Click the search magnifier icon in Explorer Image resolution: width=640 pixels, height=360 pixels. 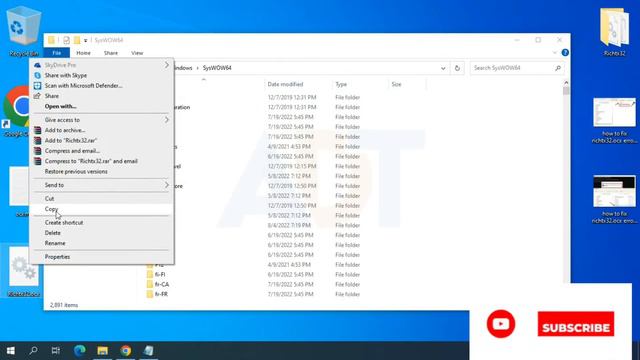pyautogui.click(x=558, y=68)
